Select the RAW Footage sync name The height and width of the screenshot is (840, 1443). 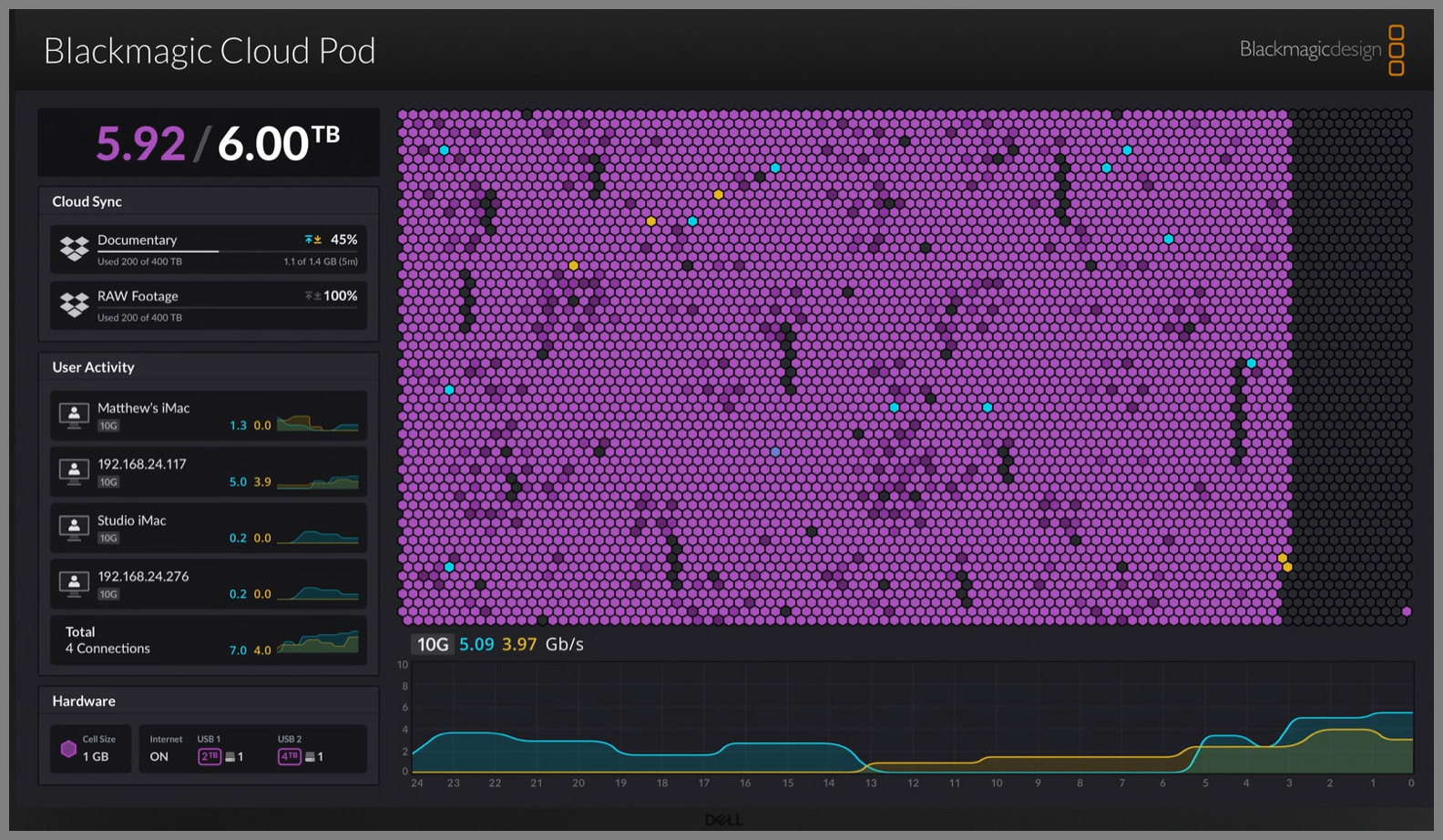pyautogui.click(x=138, y=296)
